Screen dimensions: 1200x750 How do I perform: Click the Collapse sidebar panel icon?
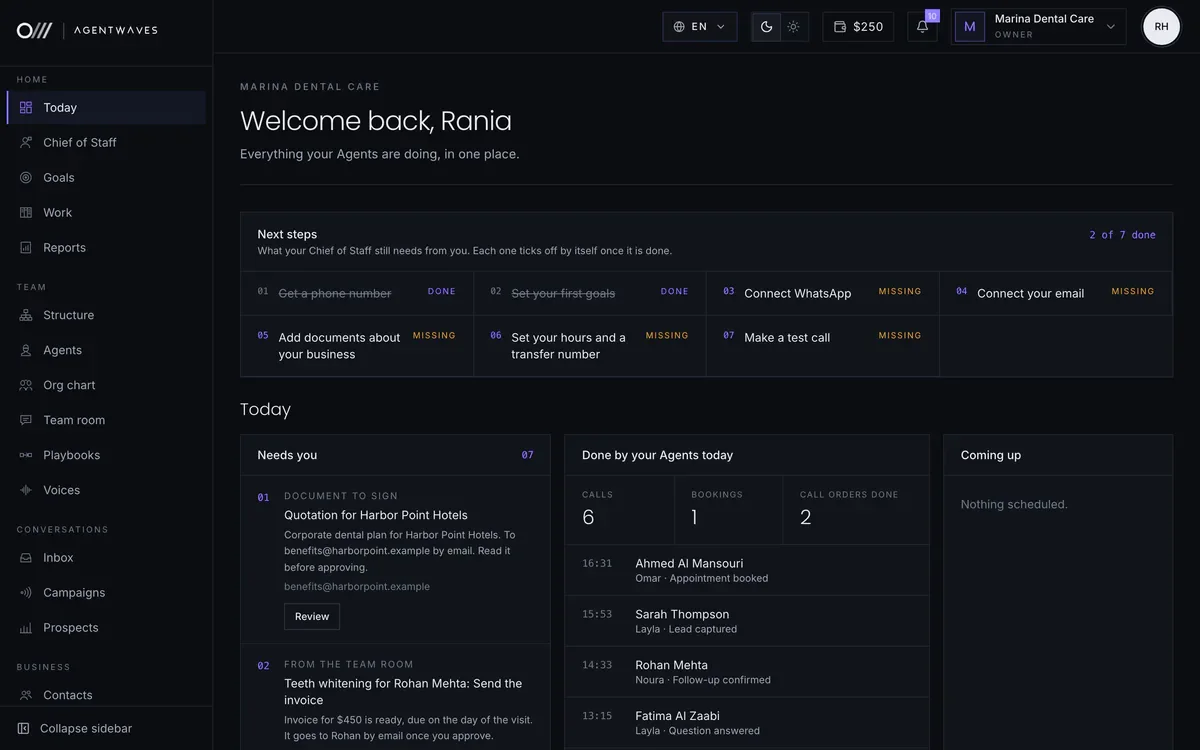[23, 729]
